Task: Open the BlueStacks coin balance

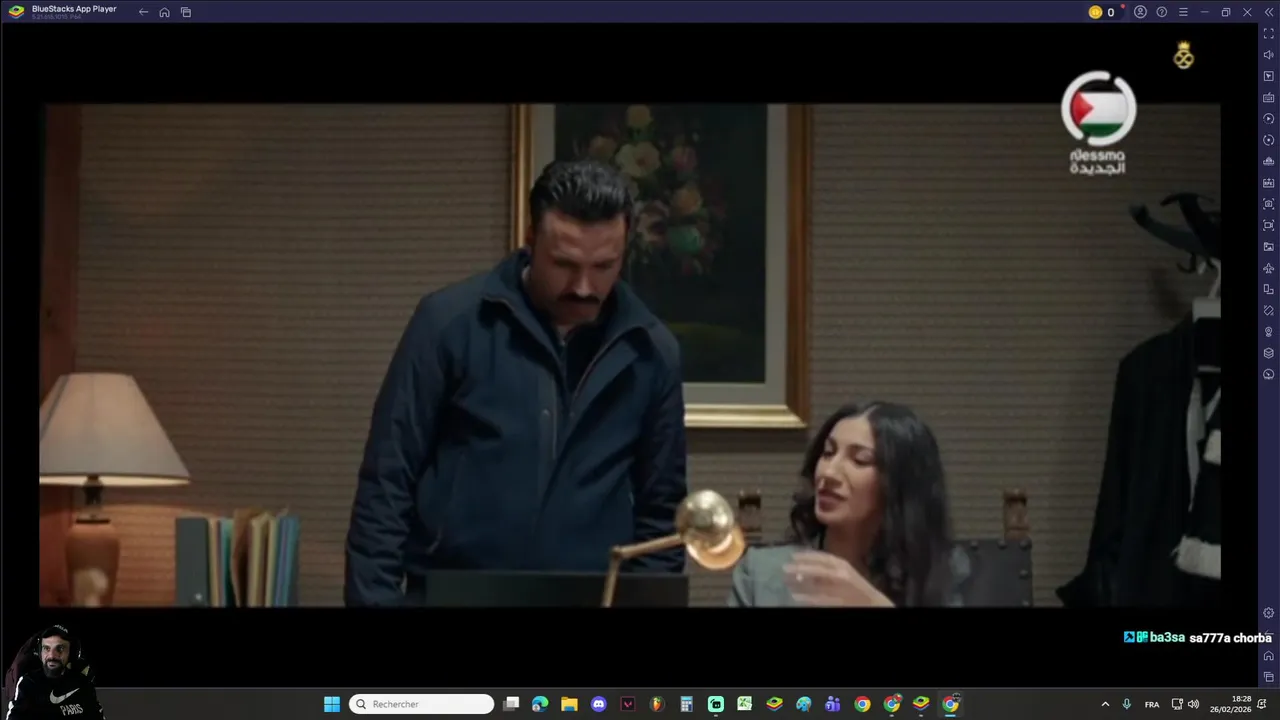Action: pos(1102,12)
